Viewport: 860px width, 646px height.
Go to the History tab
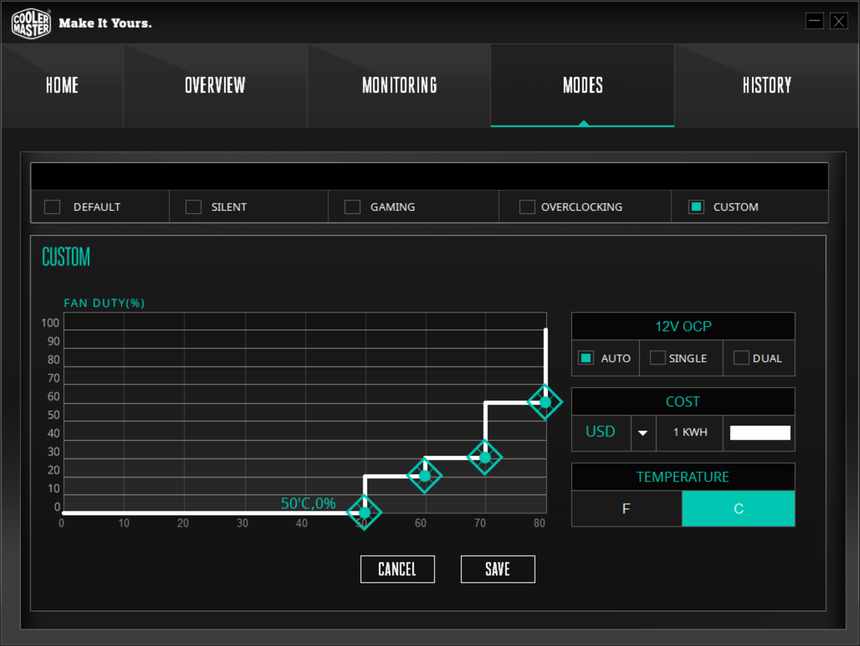click(x=766, y=85)
